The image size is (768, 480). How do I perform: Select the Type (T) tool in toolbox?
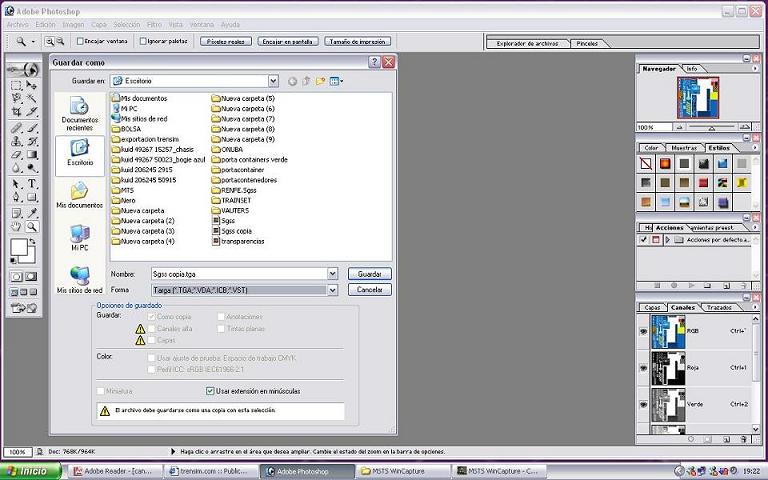(x=32, y=183)
